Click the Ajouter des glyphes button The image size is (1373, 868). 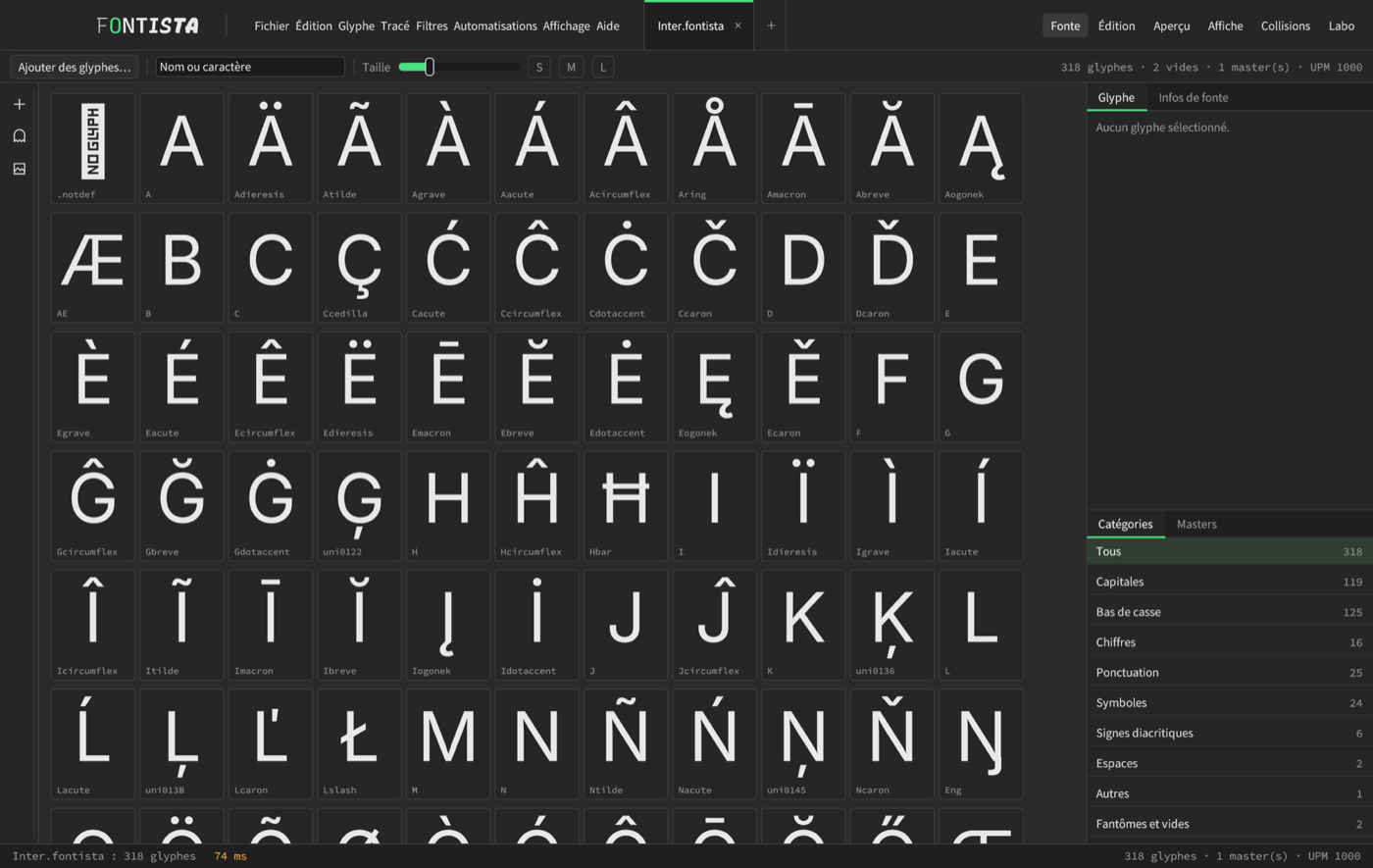tap(75, 67)
